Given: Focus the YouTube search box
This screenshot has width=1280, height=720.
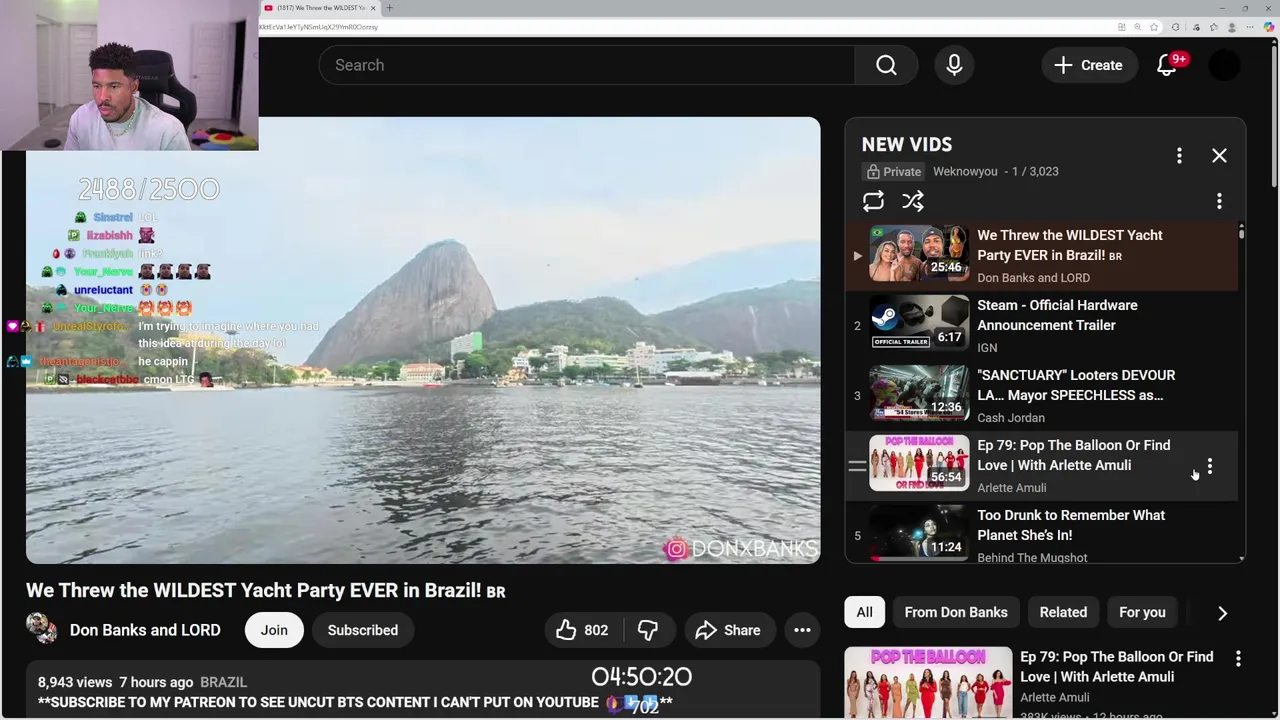Looking at the screenshot, I should pyautogui.click(x=586, y=65).
